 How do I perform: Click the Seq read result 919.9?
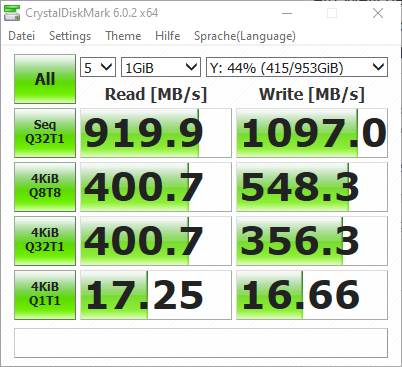tap(156, 133)
